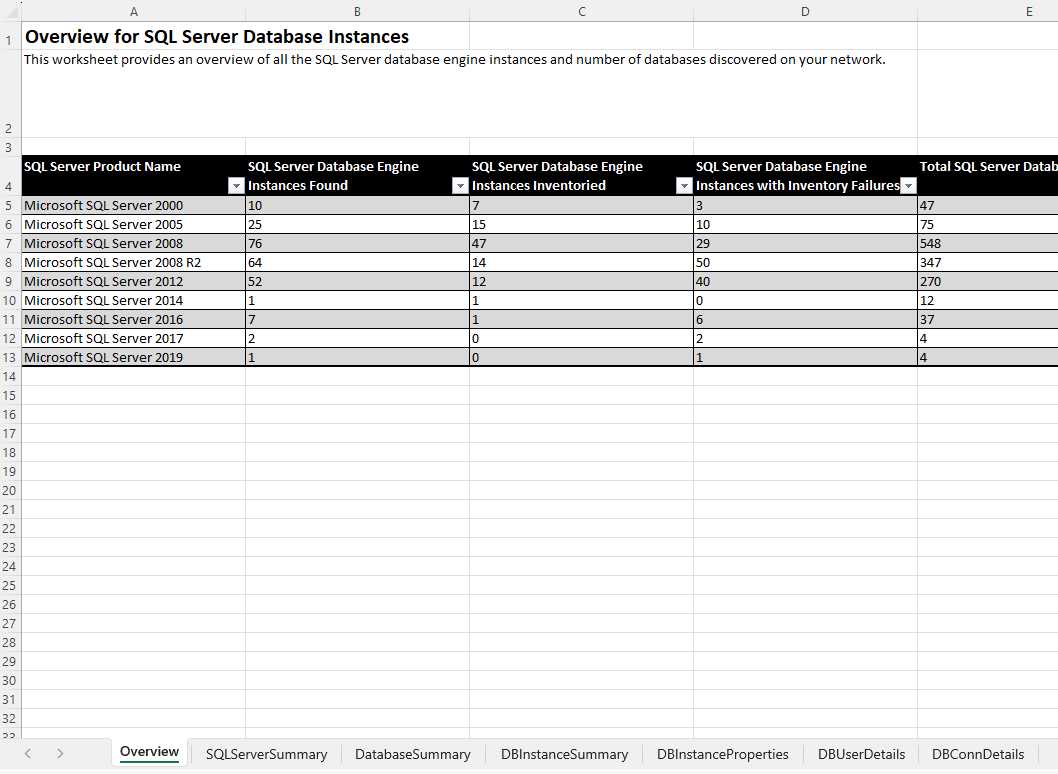Click Inventory Failures value 29 for SQL Server 2008
This screenshot has width=1058, height=774.
pos(806,243)
